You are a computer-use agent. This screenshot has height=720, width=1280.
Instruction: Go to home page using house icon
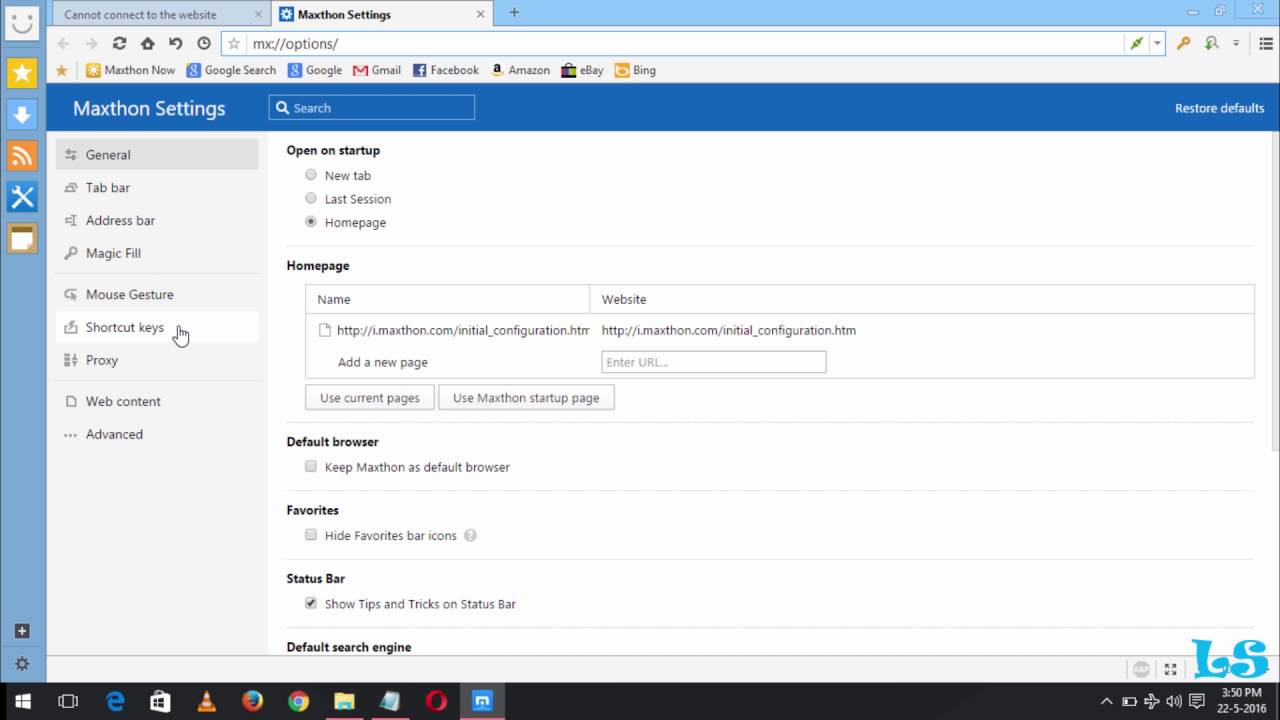tap(147, 43)
